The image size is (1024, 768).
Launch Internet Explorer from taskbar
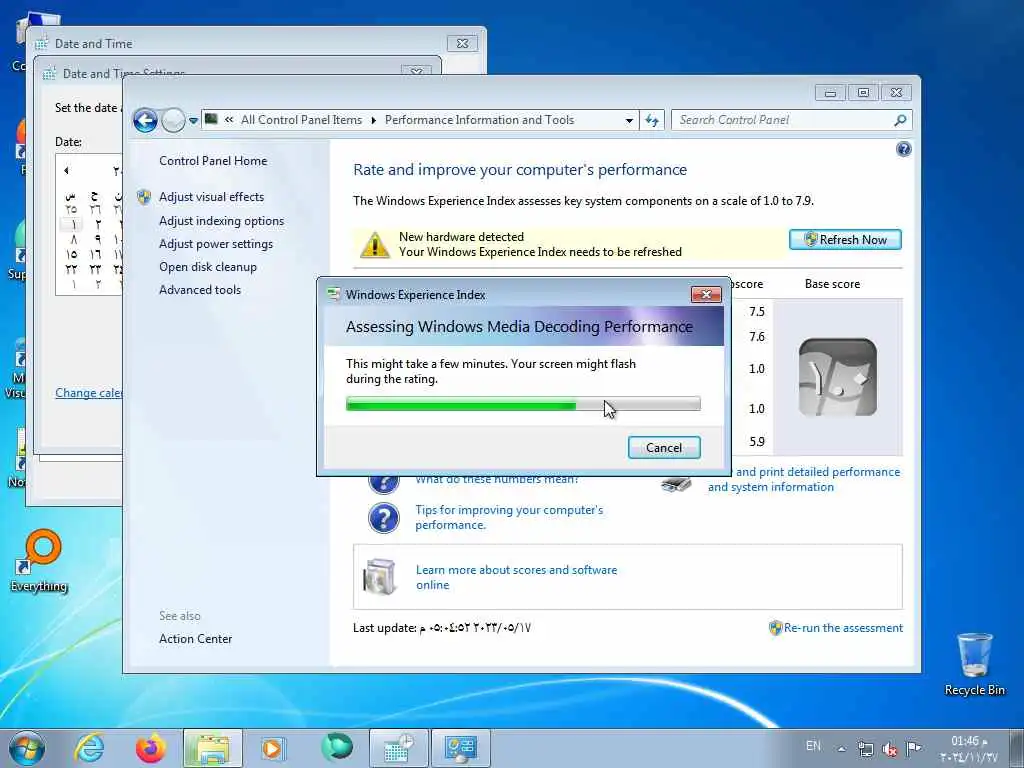click(89, 748)
